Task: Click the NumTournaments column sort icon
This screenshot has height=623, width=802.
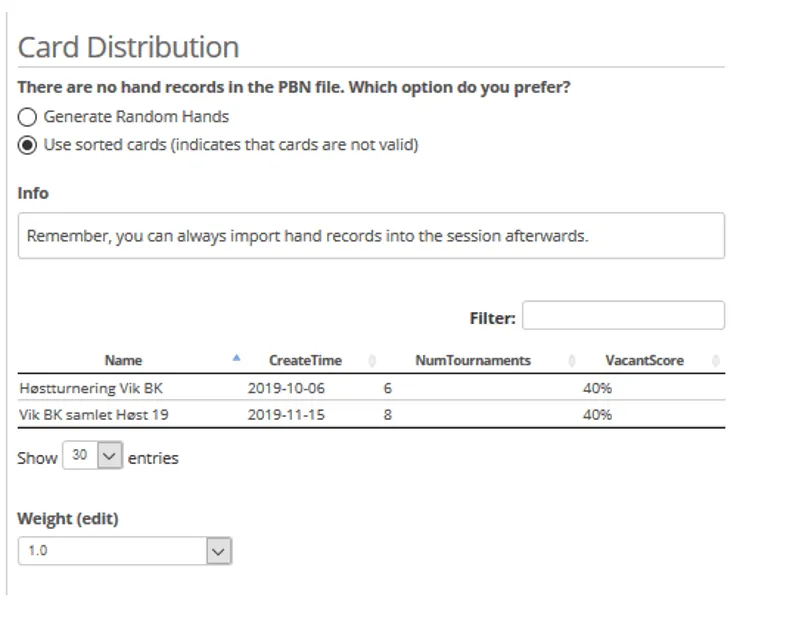Action: (571, 360)
